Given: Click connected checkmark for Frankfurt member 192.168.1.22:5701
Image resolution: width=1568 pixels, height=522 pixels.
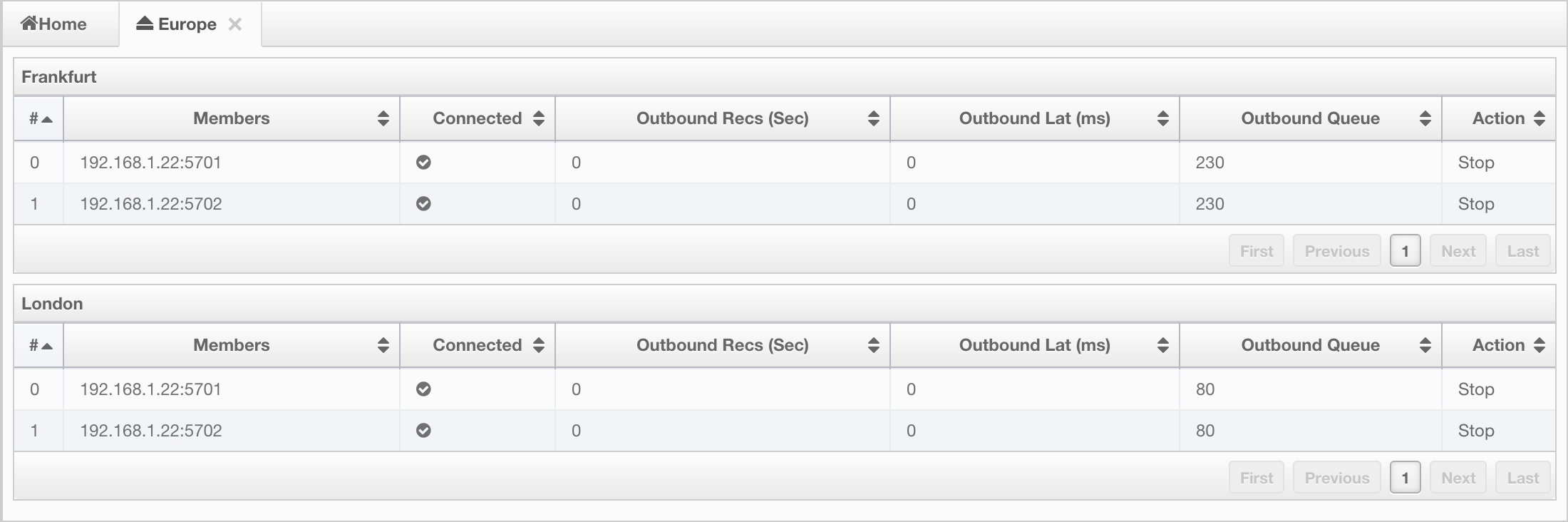Looking at the screenshot, I should pos(423,163).
